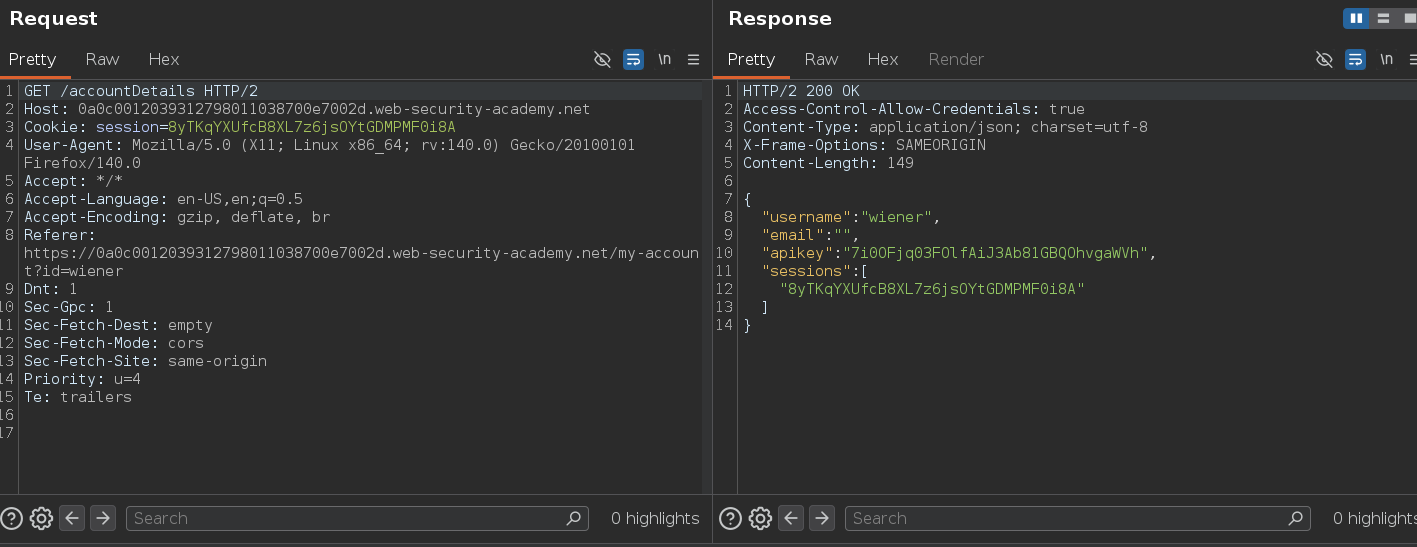Open help icon below Response panel
The image size is (1417, 547).
(x=731, y=518)
